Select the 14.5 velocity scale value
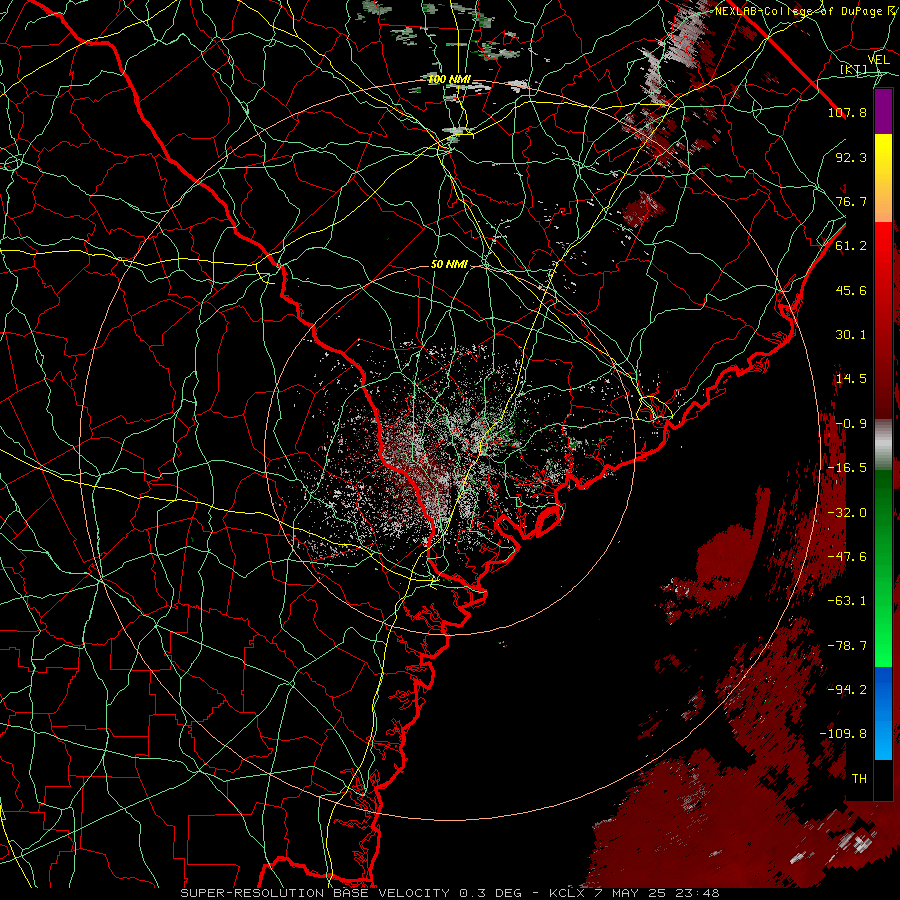900x900 pixels. [851, 379]
